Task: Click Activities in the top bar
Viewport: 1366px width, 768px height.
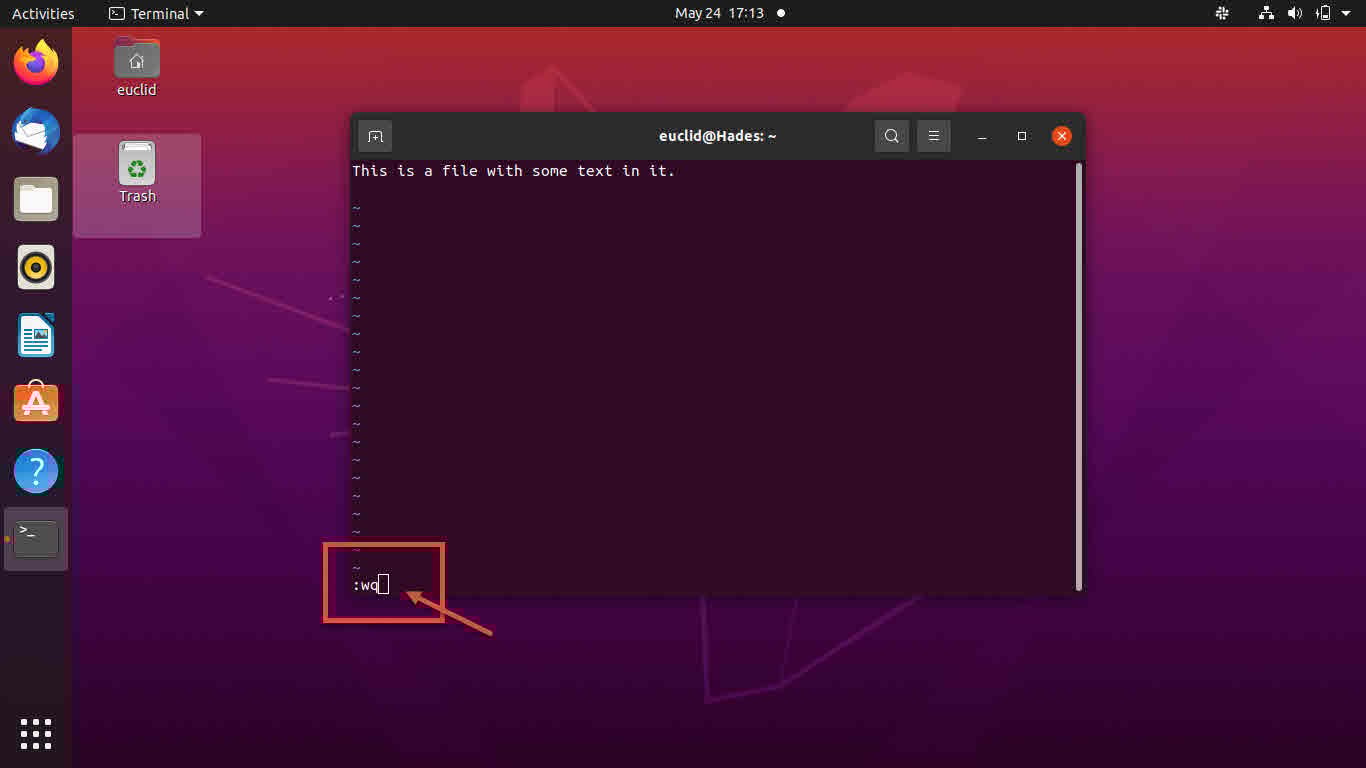Action: (43, 14)
